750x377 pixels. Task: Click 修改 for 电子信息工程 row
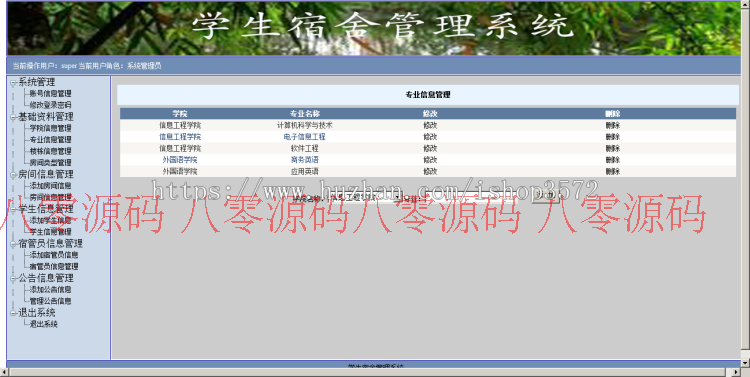pos(430,137)
